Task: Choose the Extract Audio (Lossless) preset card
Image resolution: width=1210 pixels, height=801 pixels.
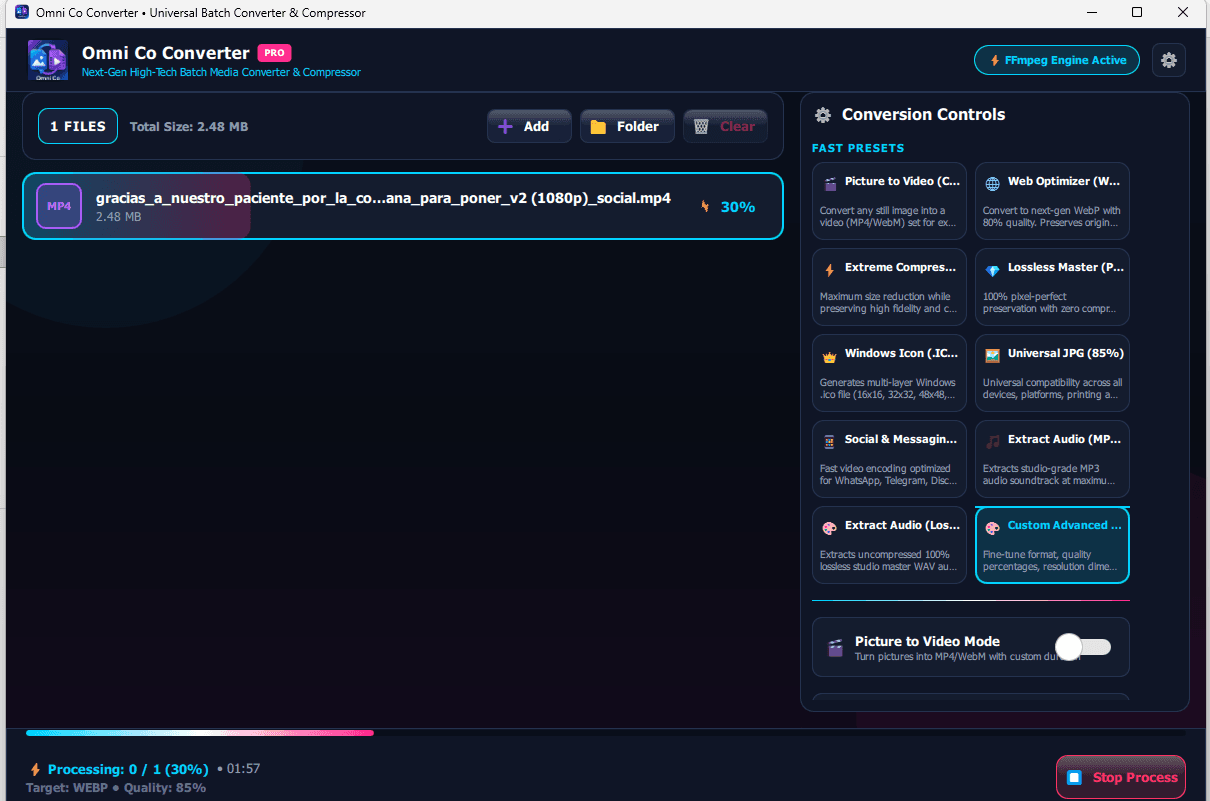Action: pos(890,545)
